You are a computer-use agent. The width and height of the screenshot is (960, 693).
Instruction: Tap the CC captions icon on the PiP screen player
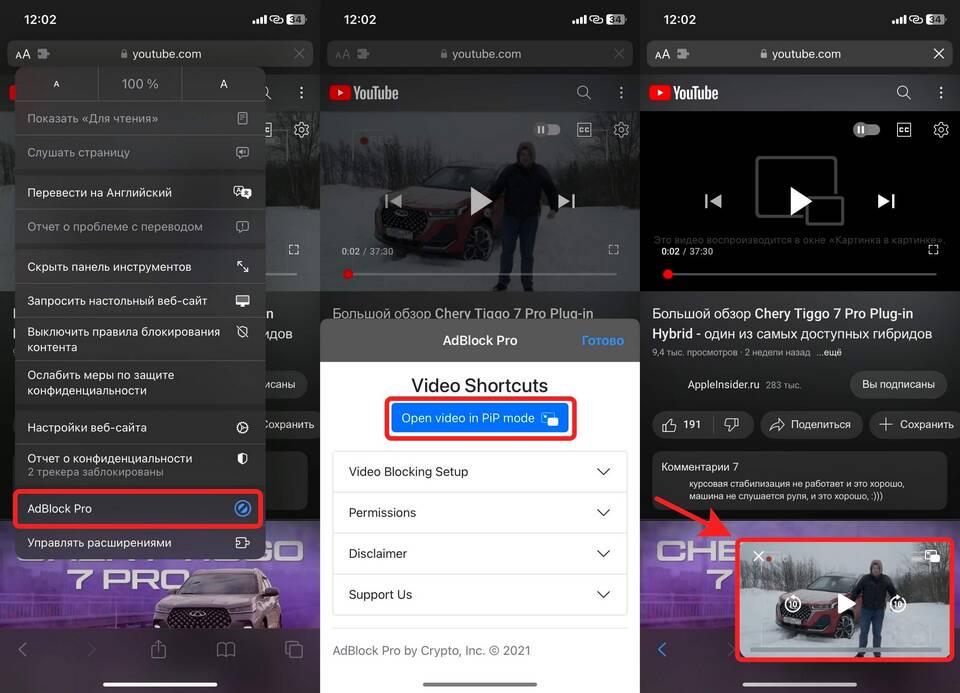point(904,130)
